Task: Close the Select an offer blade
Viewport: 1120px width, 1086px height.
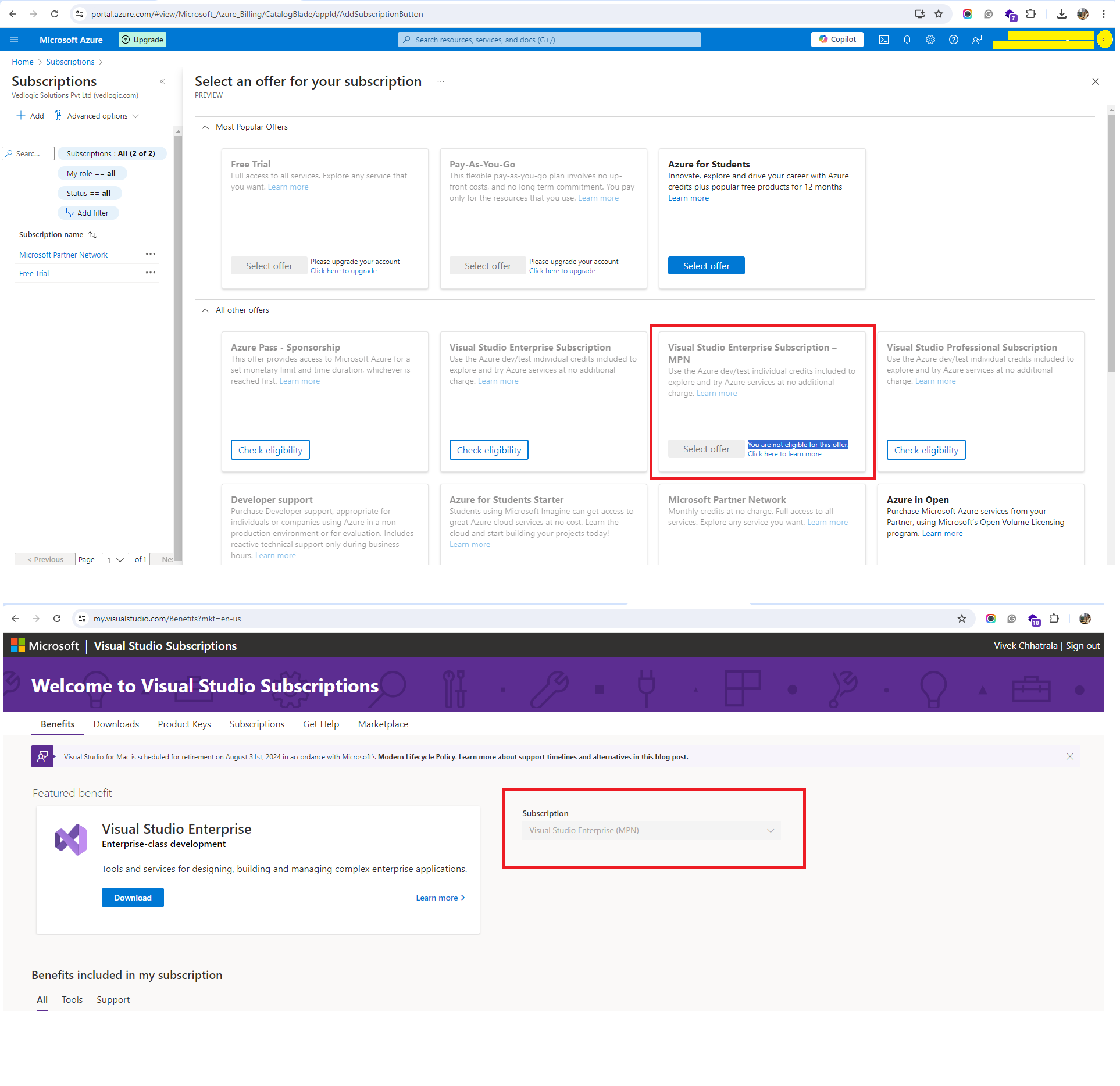Action: tap(1096, 81)
